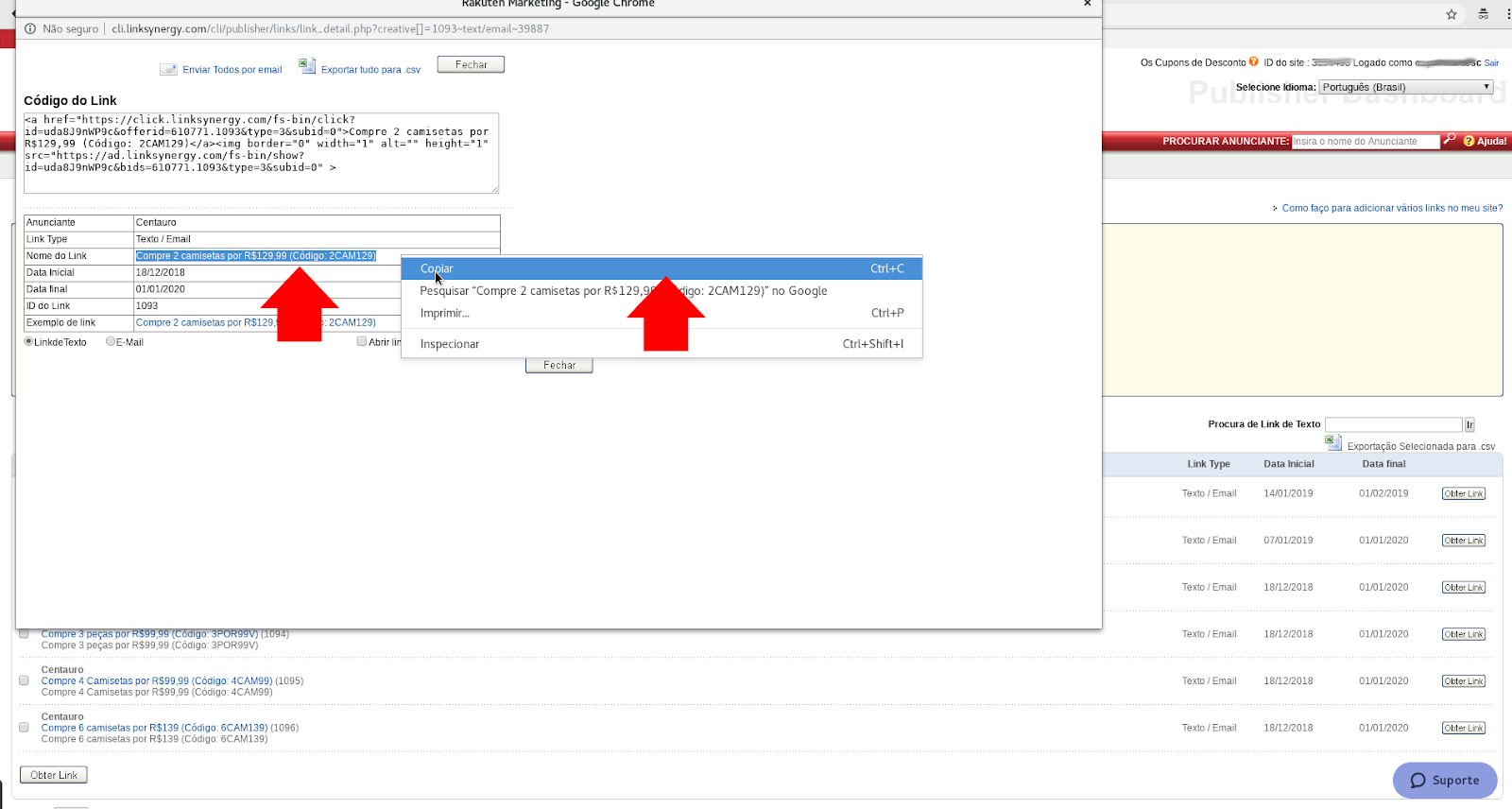Click Como faço para adicionar vários links link
Screen dimensions: 1512x809
coord(1392,208)
